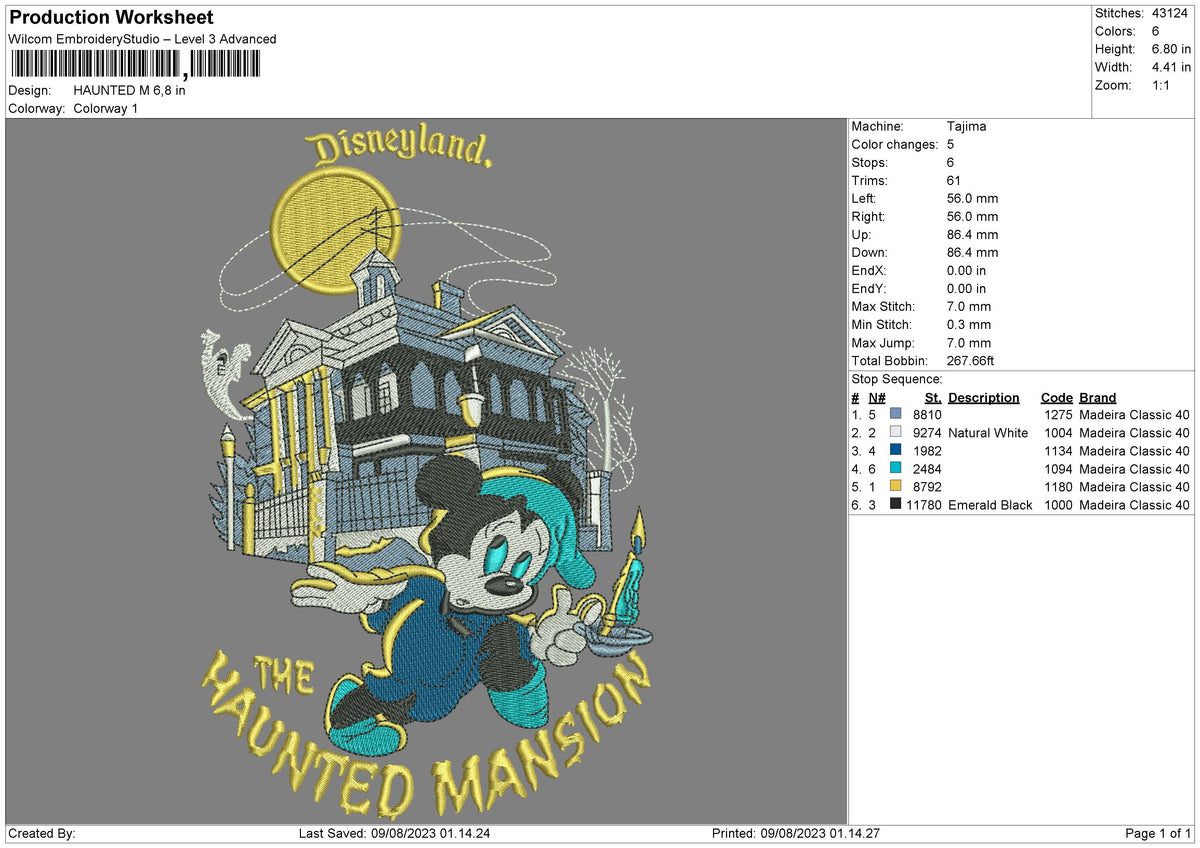The image size is (1200, 848).
Task: Click the blue-gray swatch for stop 1
Action: click(896, 414)
